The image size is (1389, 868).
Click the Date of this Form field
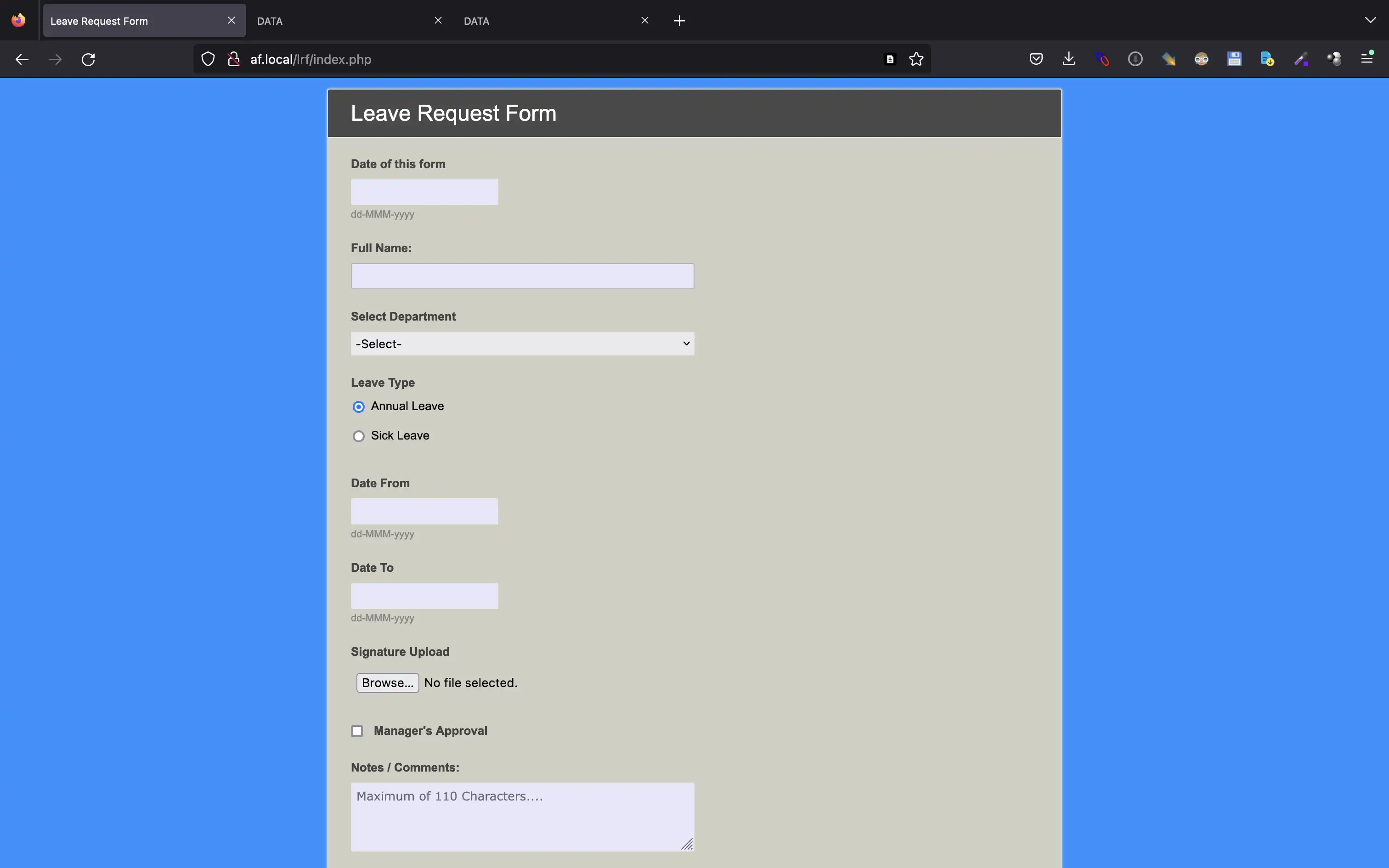pos(424,191)
